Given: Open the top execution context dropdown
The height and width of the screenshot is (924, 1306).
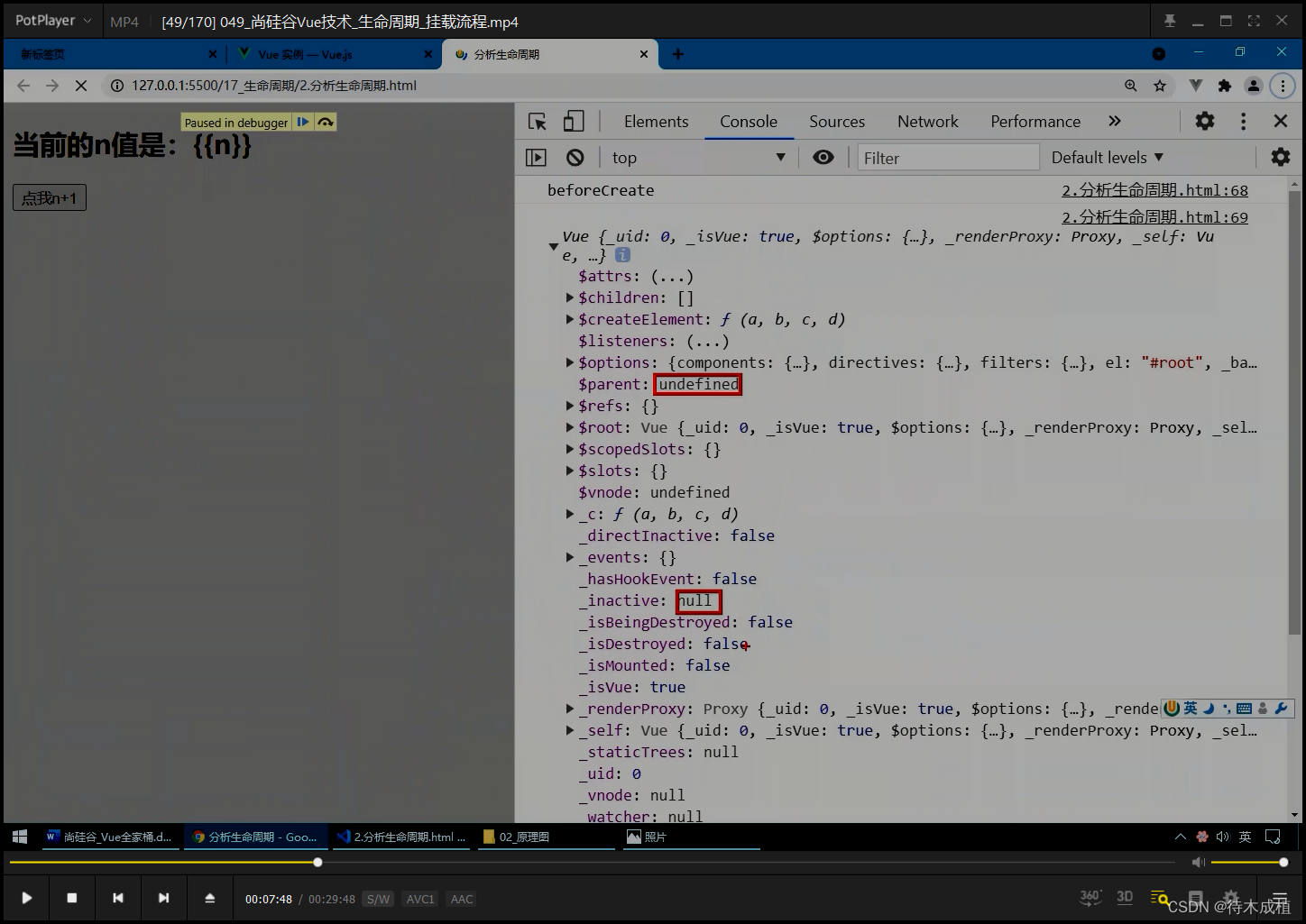Looking at the screenshot, I should point(698,158).
